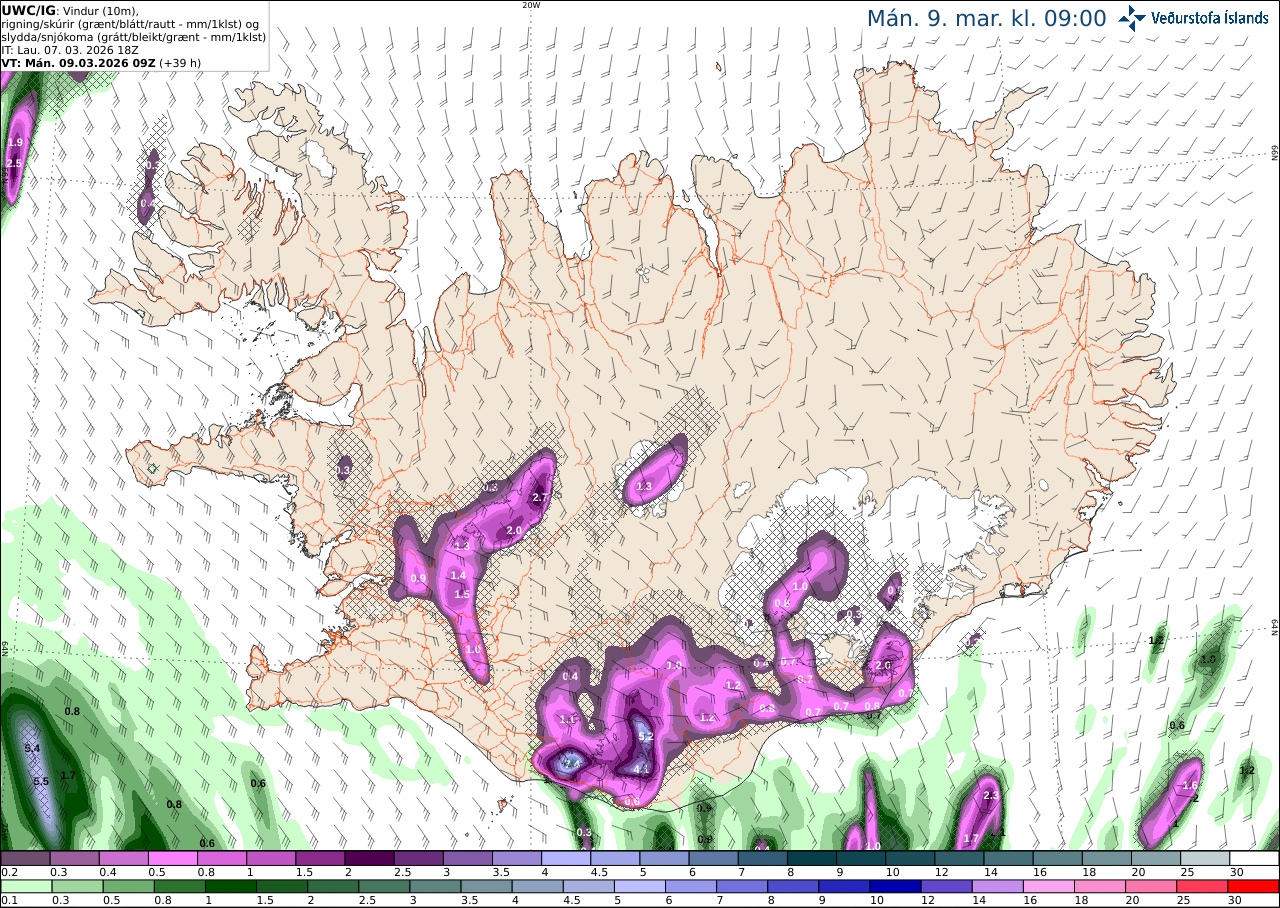Click the 66N latitude label

click(1274, 153)
